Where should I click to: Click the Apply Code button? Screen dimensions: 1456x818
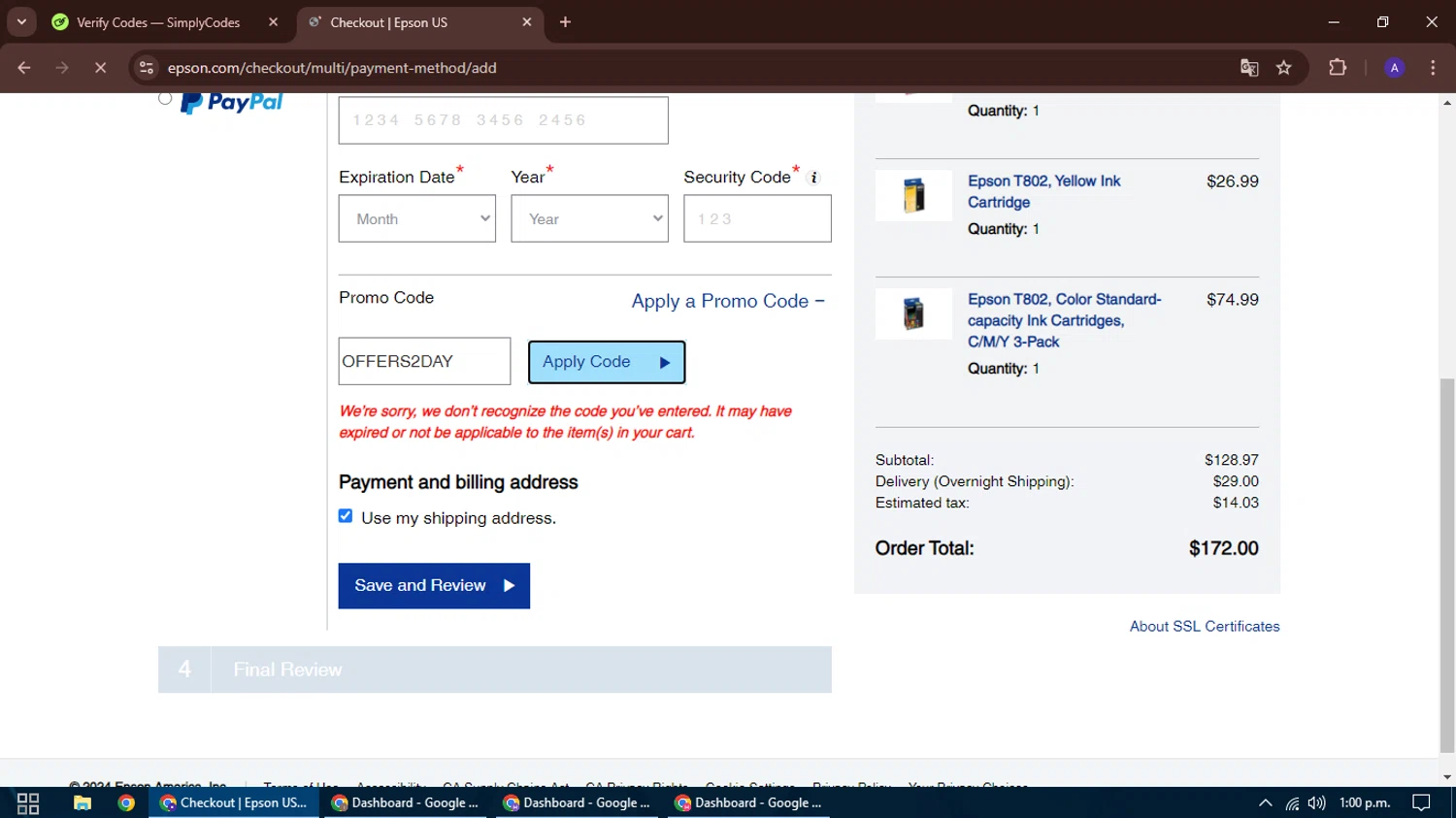[x=607, y=362]
